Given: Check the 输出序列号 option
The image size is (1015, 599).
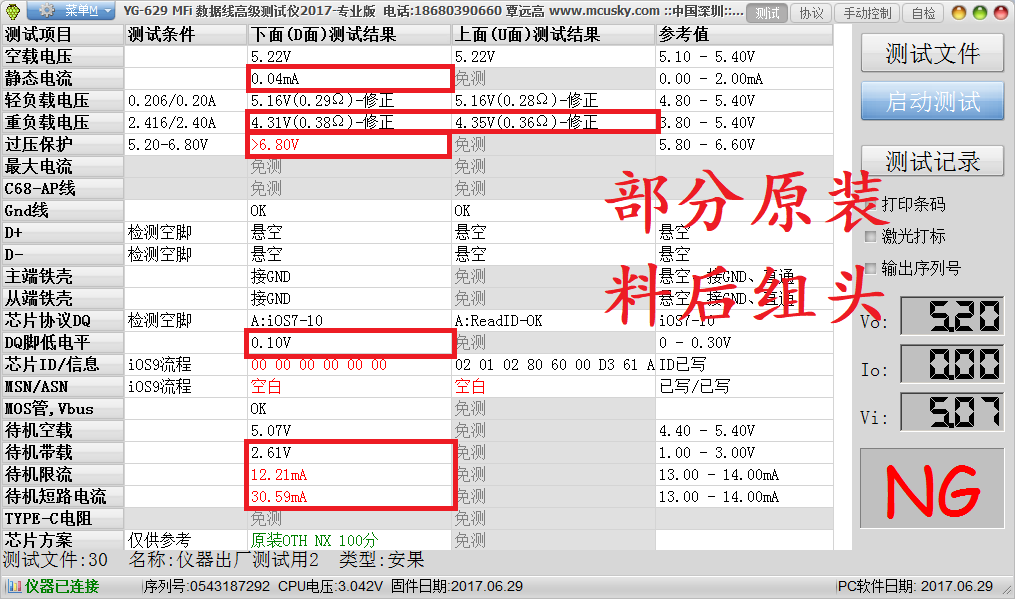Looking at the screenshot, I should [870, 268].
